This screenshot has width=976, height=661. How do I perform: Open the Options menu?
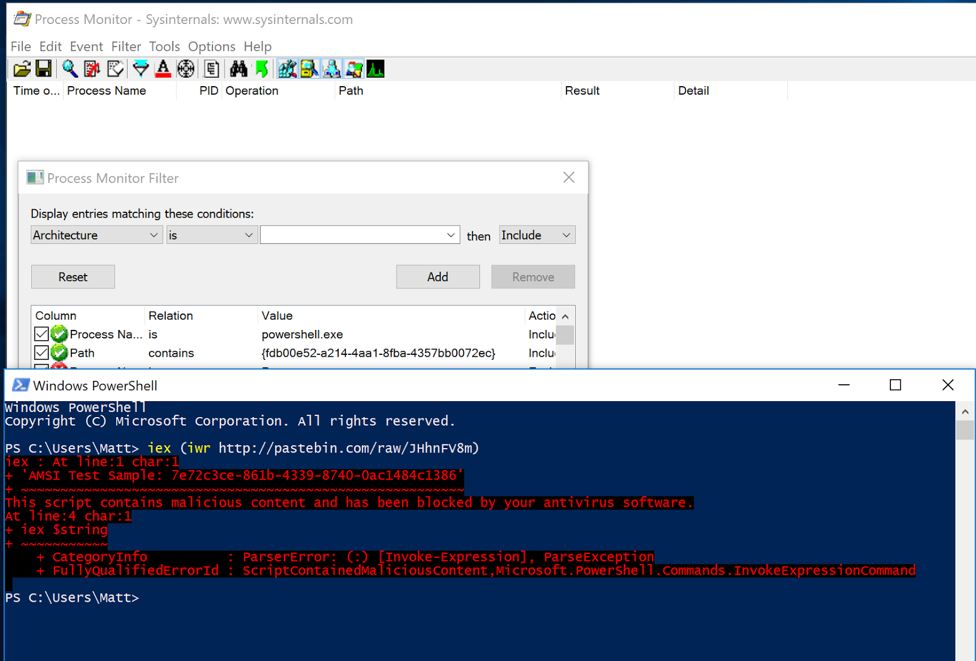(x=211, y=46)
